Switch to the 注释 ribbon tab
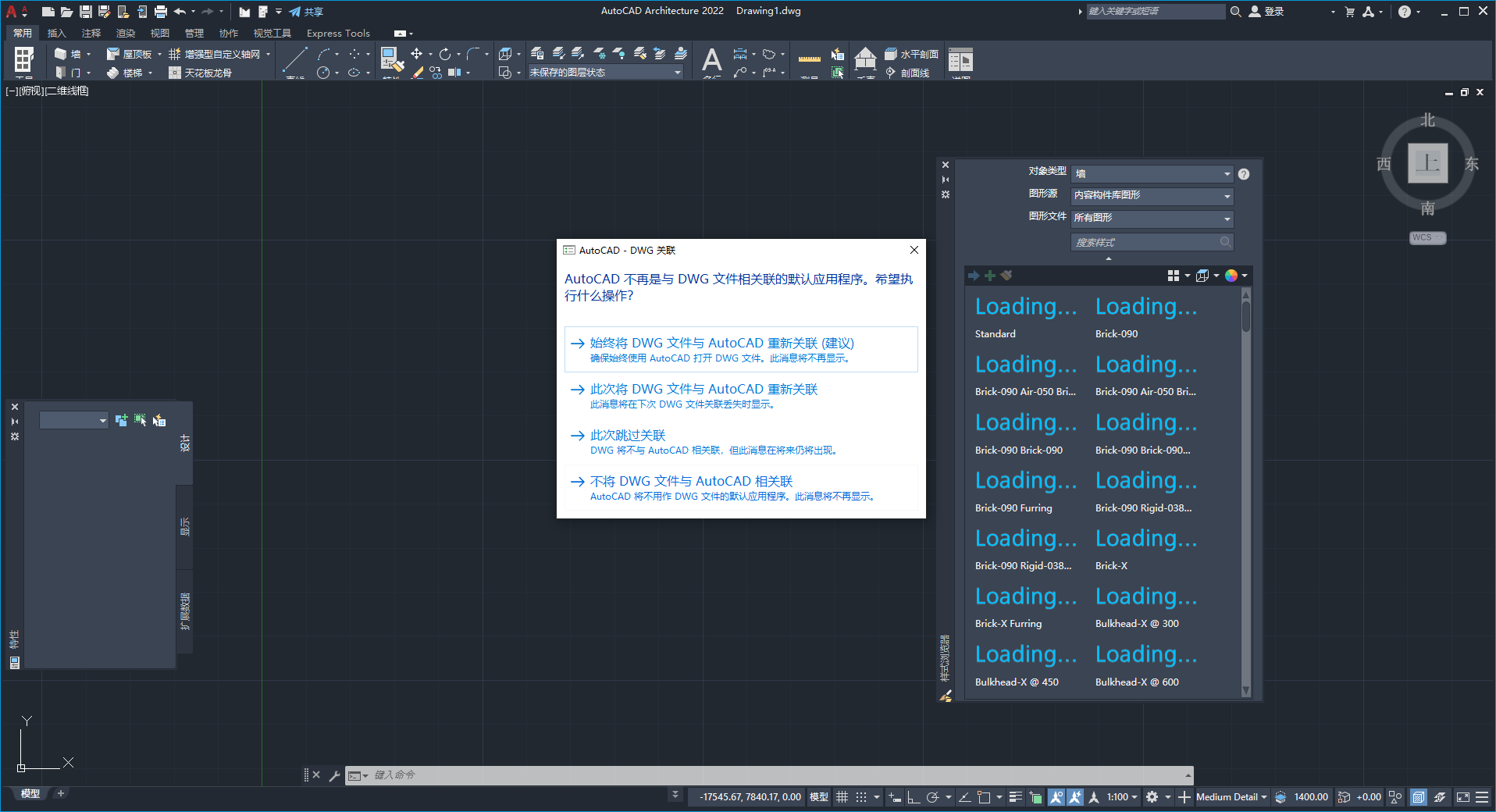Image resolution: width=1496 pixels, height=812 pixels. click(x=91, y=33)
